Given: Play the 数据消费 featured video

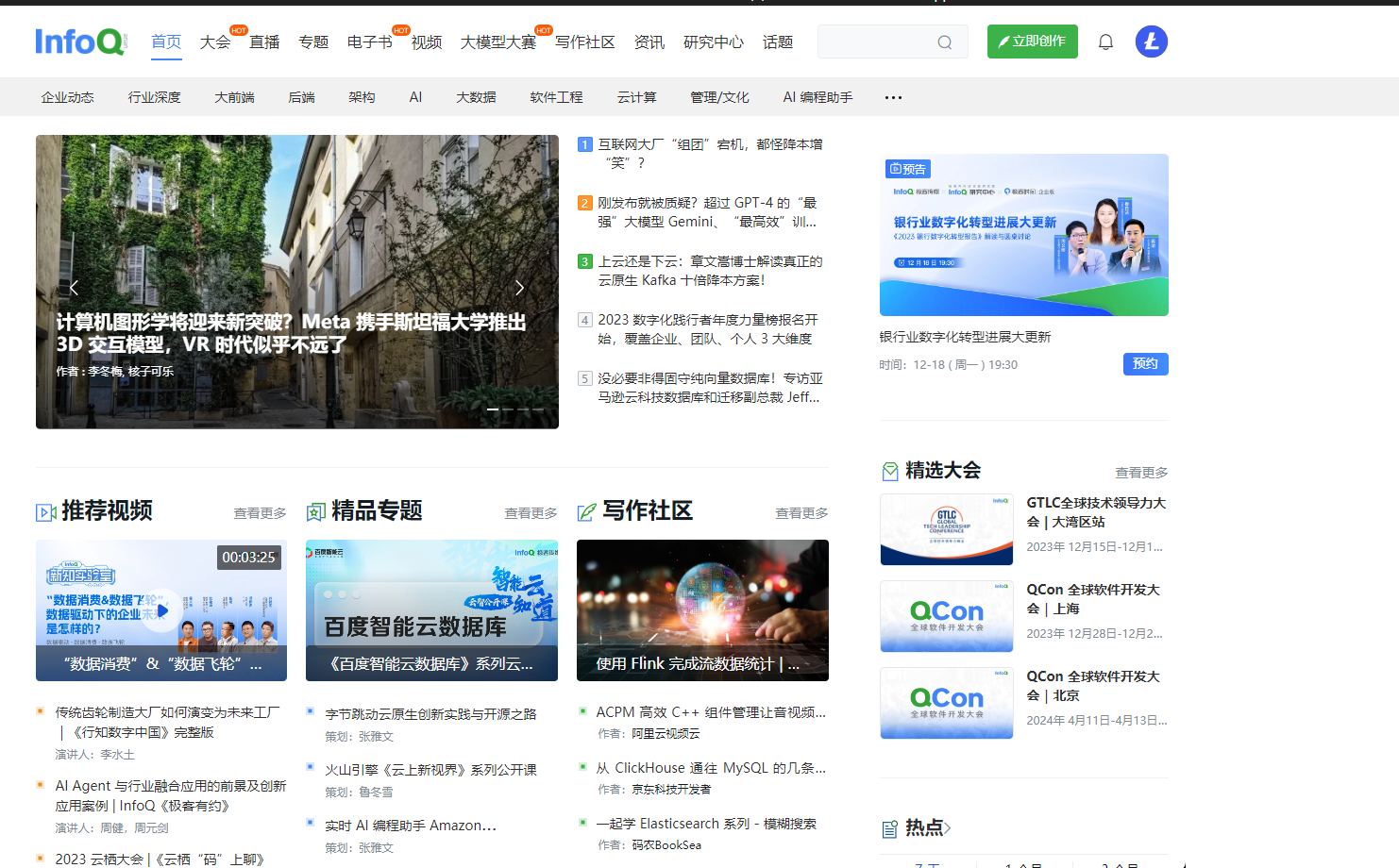Looking at the screenshot, I should 161,610.
